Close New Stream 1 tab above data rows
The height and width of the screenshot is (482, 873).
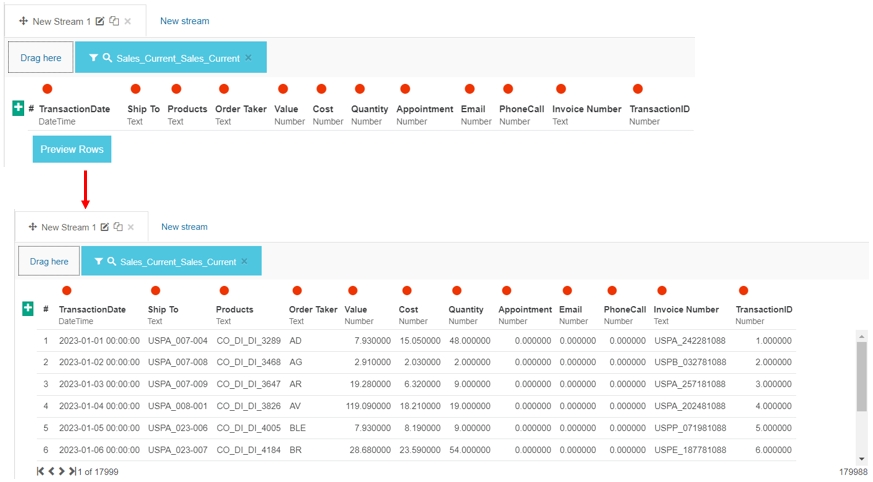[x=131, y=227]
